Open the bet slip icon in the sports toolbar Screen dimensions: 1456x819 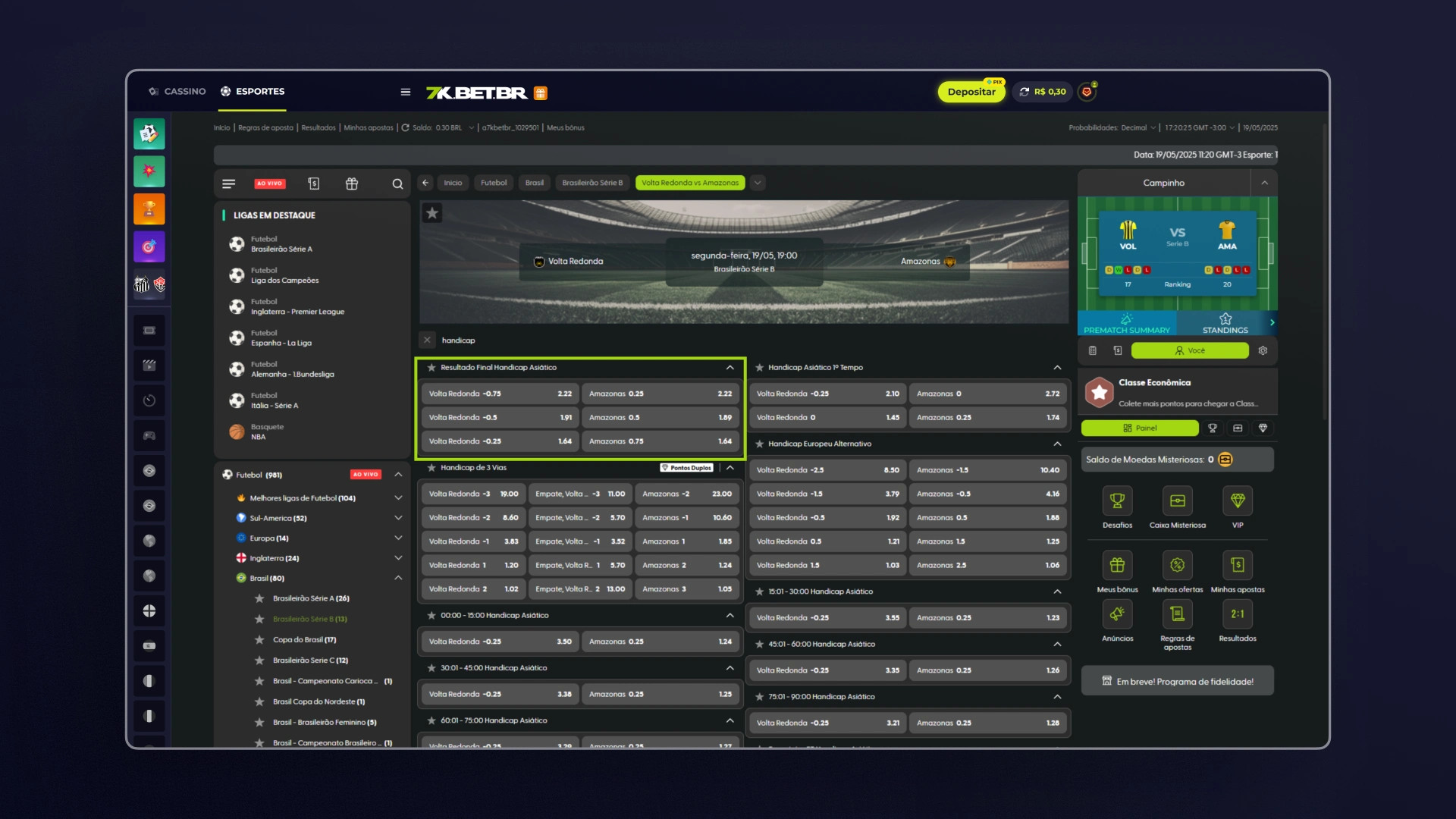click(x=314, y=184)
